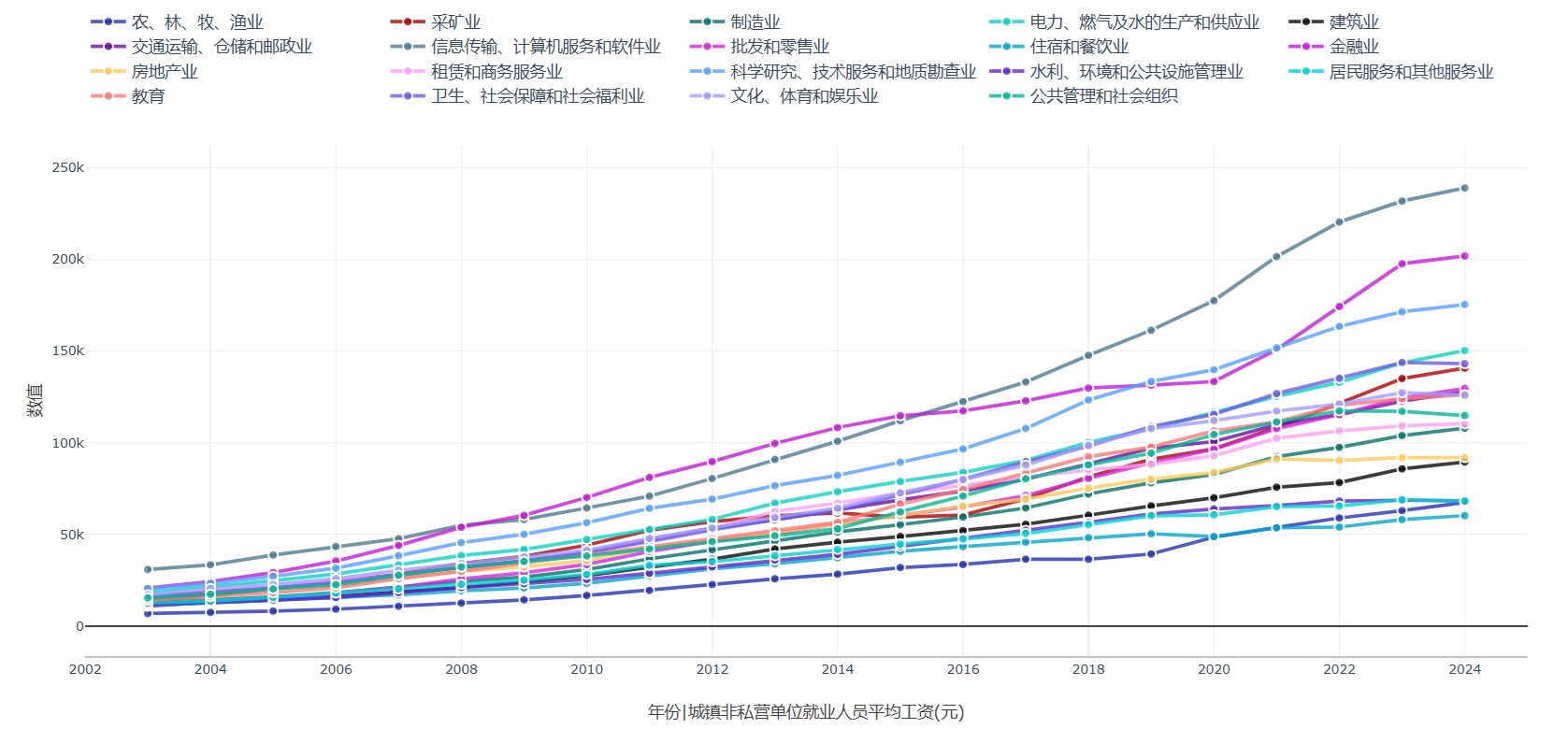Click the yellow 房地产业 legend line swatch

click(108, 71)
